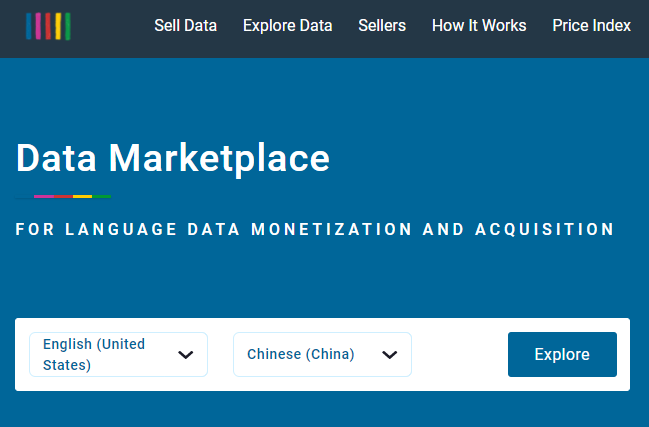The image size is (649, 427).
Task: Click the pink segment of the heading underline
Action: pyautogui.click(x=44, y=196)
